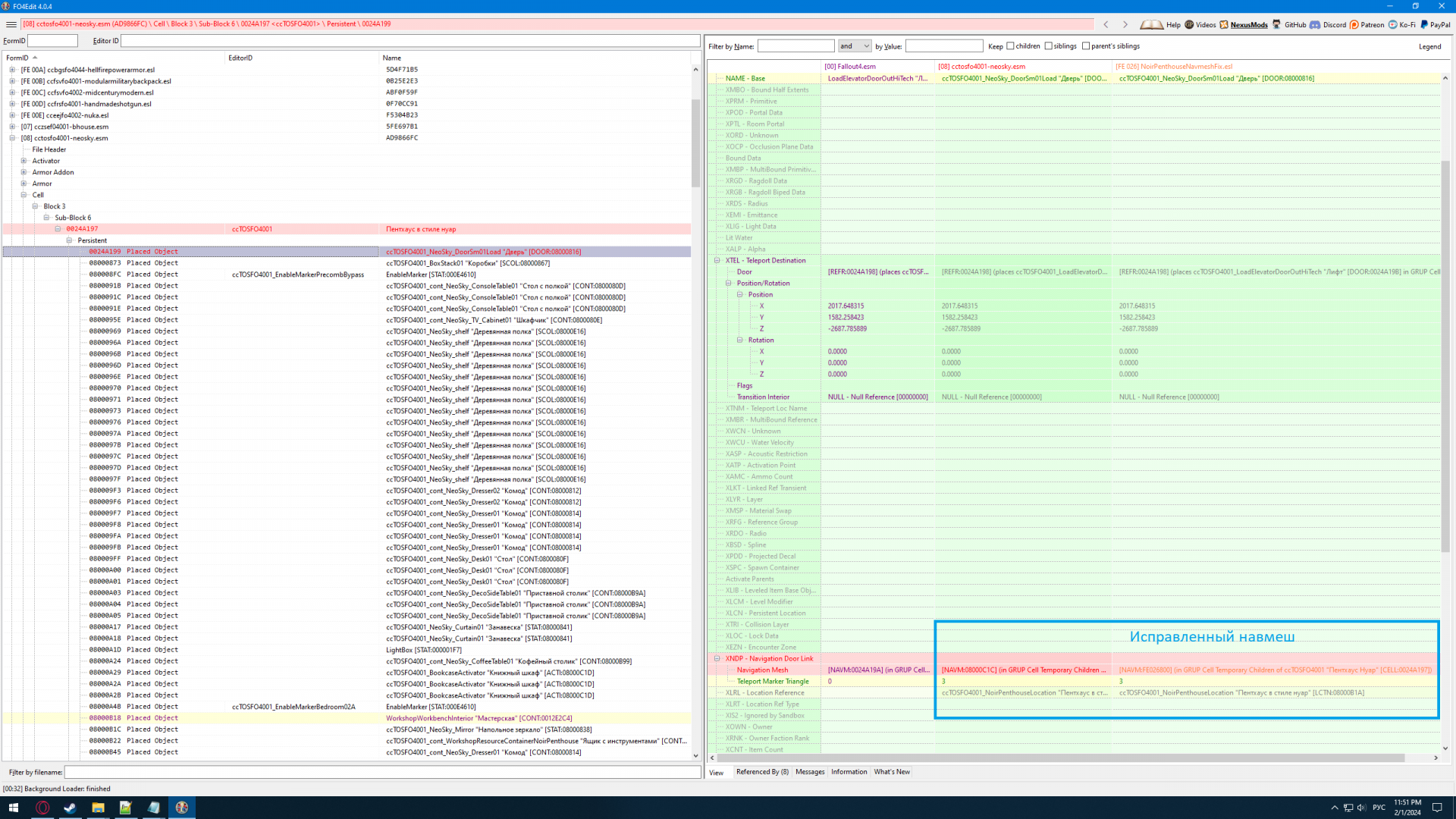Navigate back with the left arrow
Screen dimensions: 1456x819
point(1106,24)
